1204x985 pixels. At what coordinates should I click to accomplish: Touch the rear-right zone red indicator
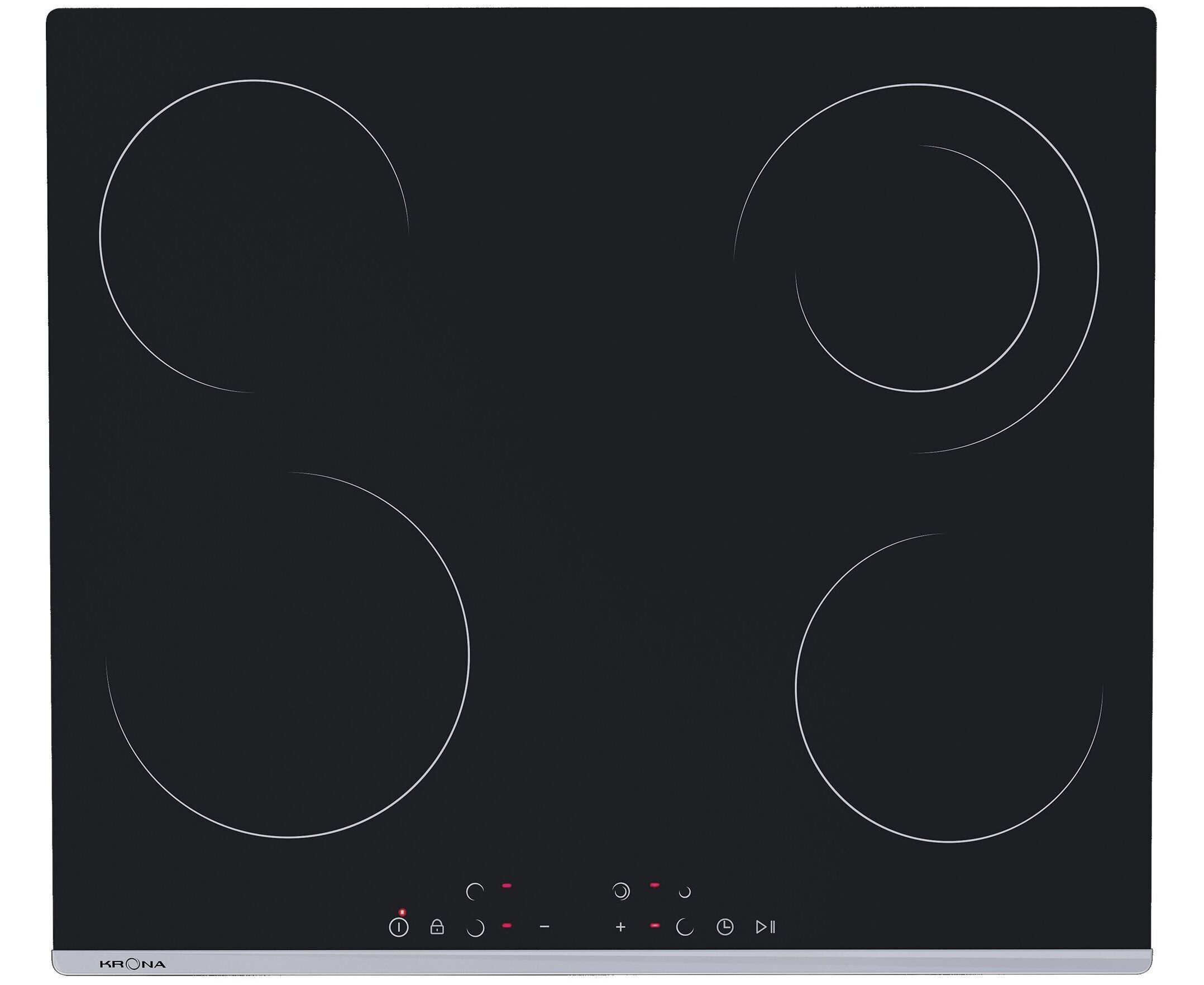654,884
